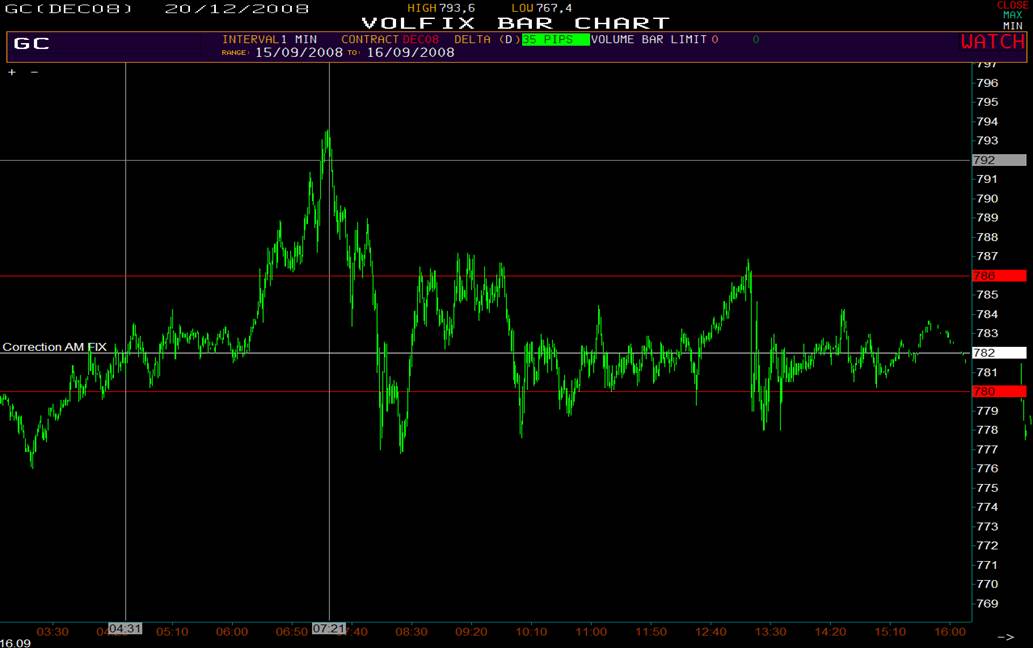Click the CLOSE label at top right
The image size is (1033, 648).
point(1012,5)
